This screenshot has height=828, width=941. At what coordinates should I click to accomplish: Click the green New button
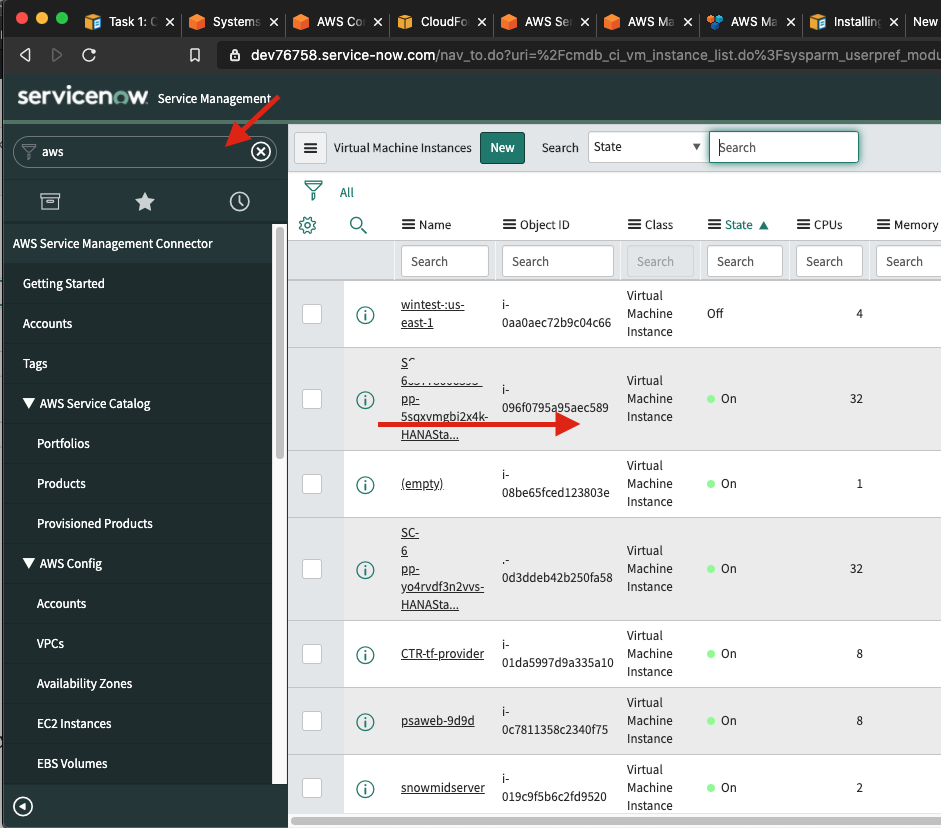coord(502,147)
